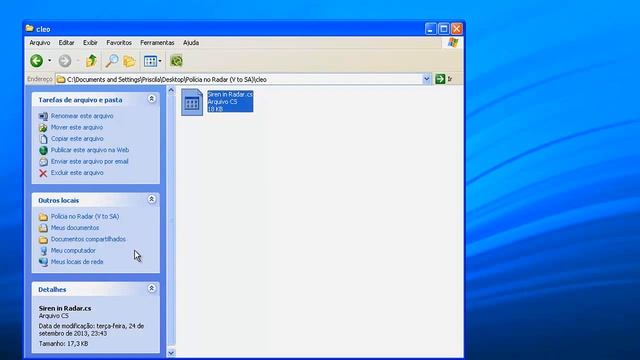Click Publicar este arquivo na Web
Screen dimensions: 640x360
pos(90,150)
